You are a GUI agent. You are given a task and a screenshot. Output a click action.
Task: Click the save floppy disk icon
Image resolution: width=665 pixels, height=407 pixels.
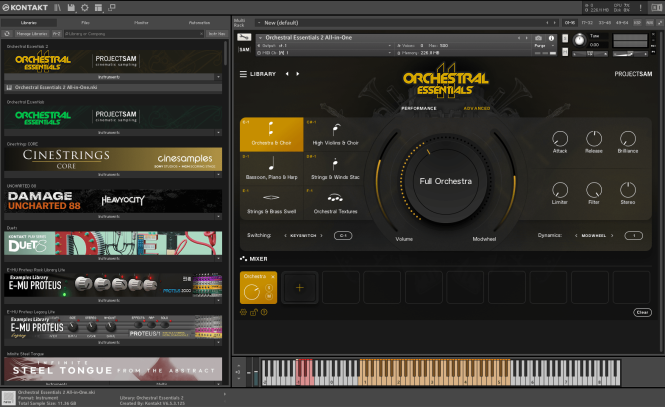click(71, 7)
